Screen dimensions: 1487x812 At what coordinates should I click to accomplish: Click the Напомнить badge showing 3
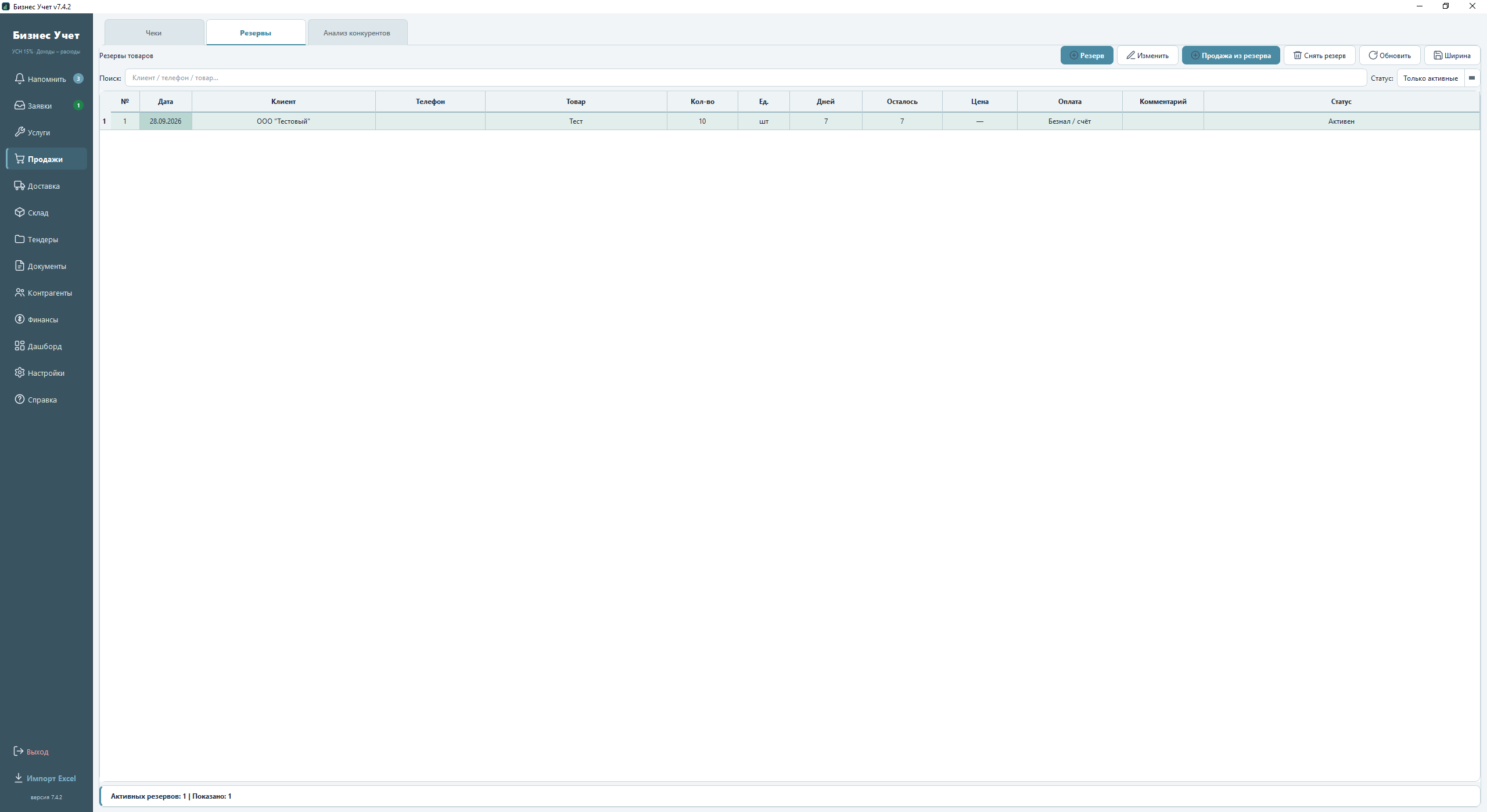(x=78, y=78)
